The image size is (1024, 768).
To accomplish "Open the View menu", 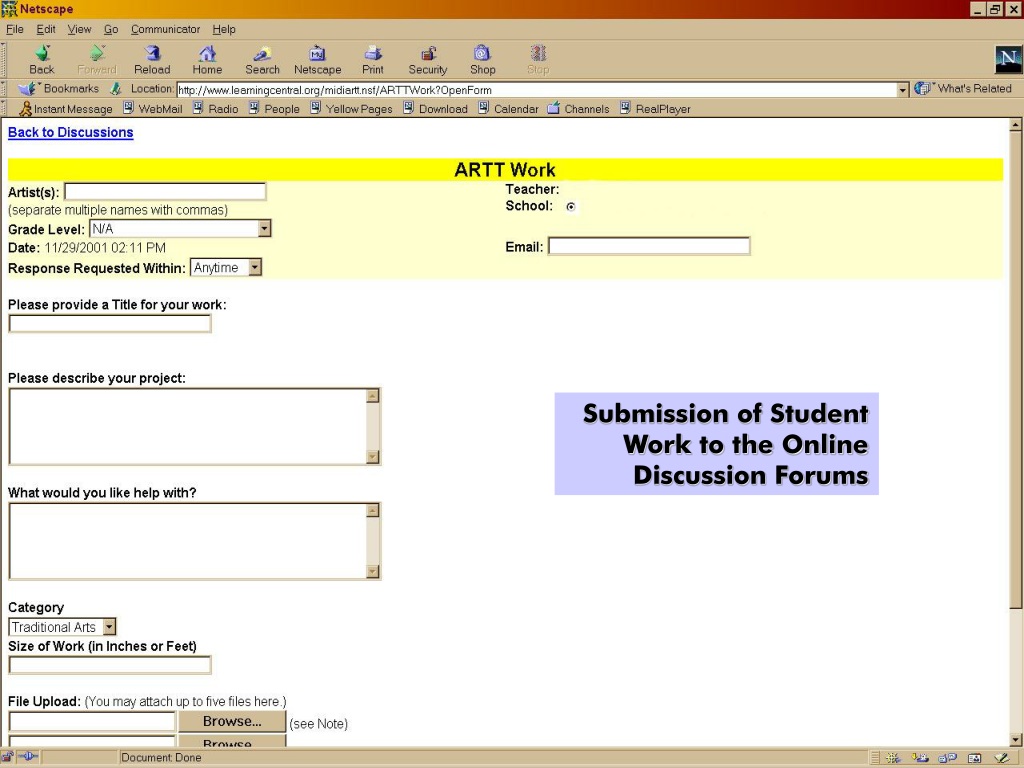I will pos(79,29).
